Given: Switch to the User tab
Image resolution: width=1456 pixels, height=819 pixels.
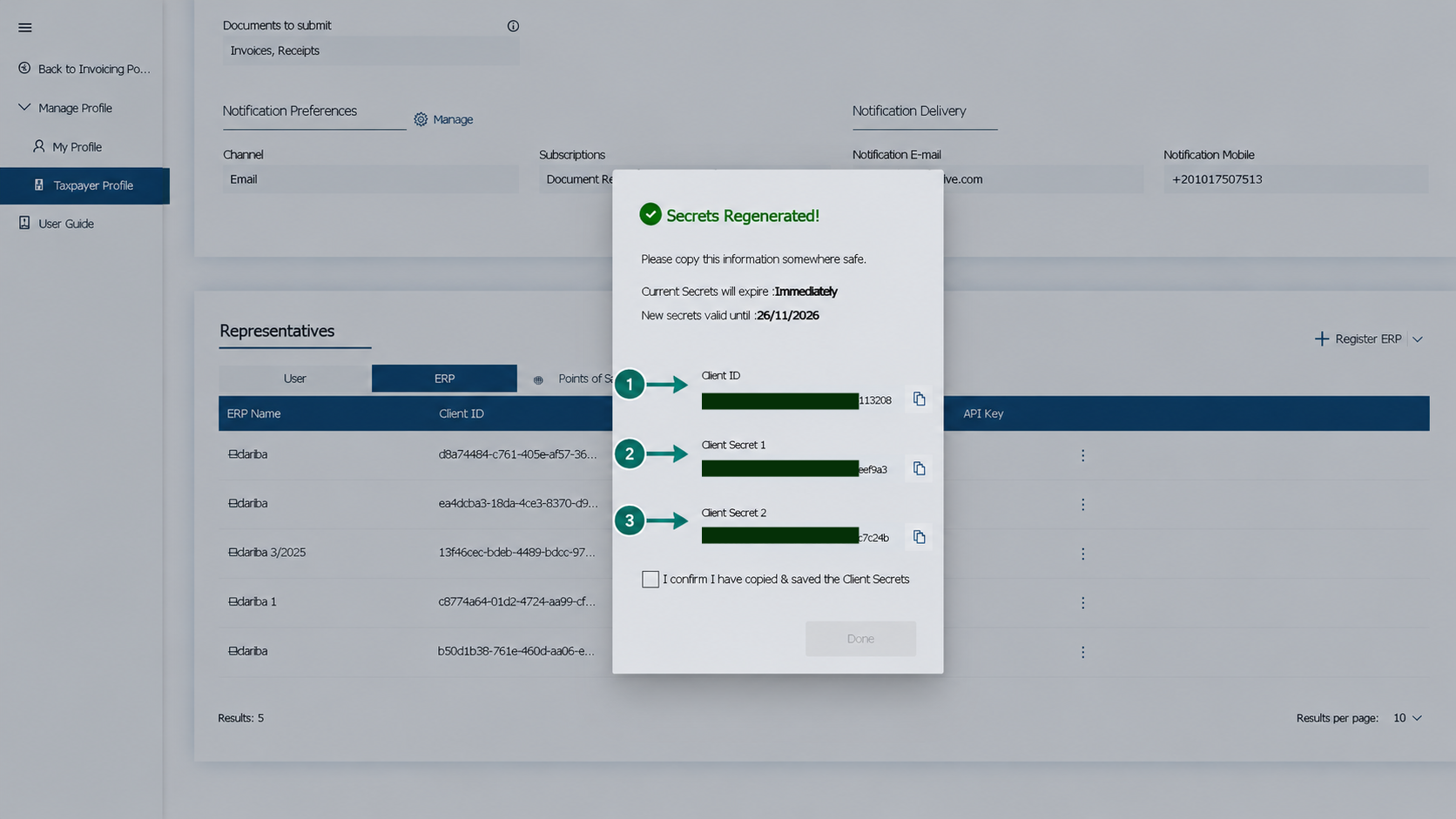Looking at the screenshot, I should point(294,379).
